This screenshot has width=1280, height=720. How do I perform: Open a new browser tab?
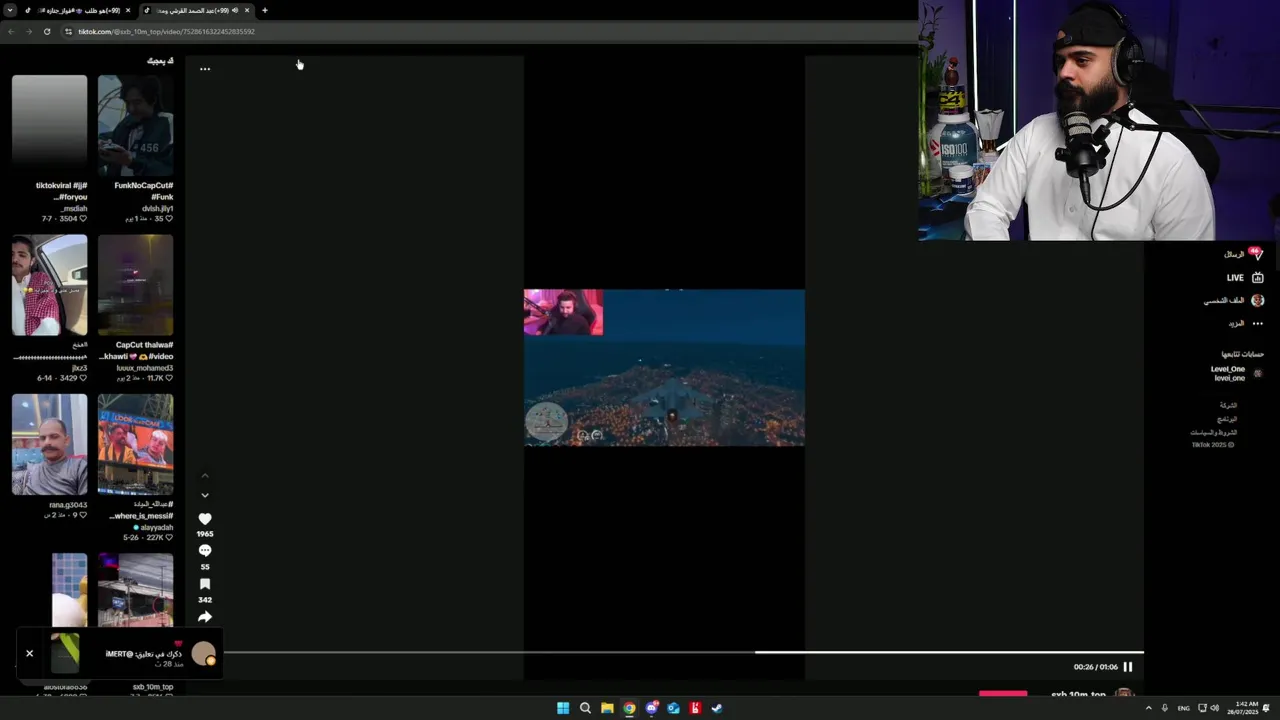[264, 10]
